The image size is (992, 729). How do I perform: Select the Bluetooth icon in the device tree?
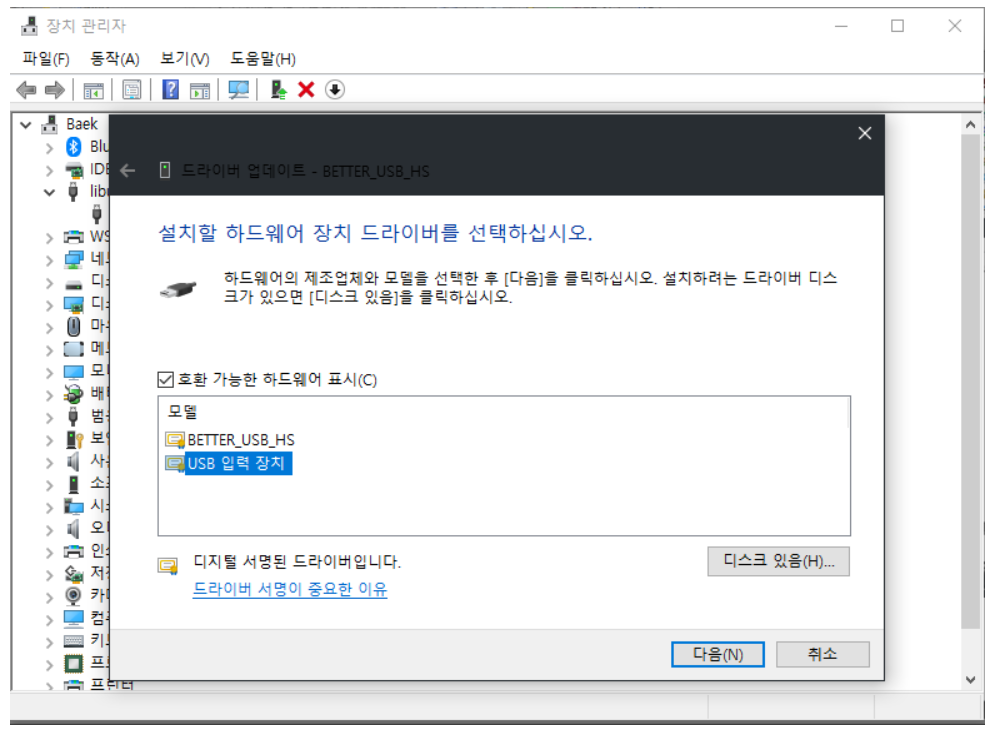point(73,147)
